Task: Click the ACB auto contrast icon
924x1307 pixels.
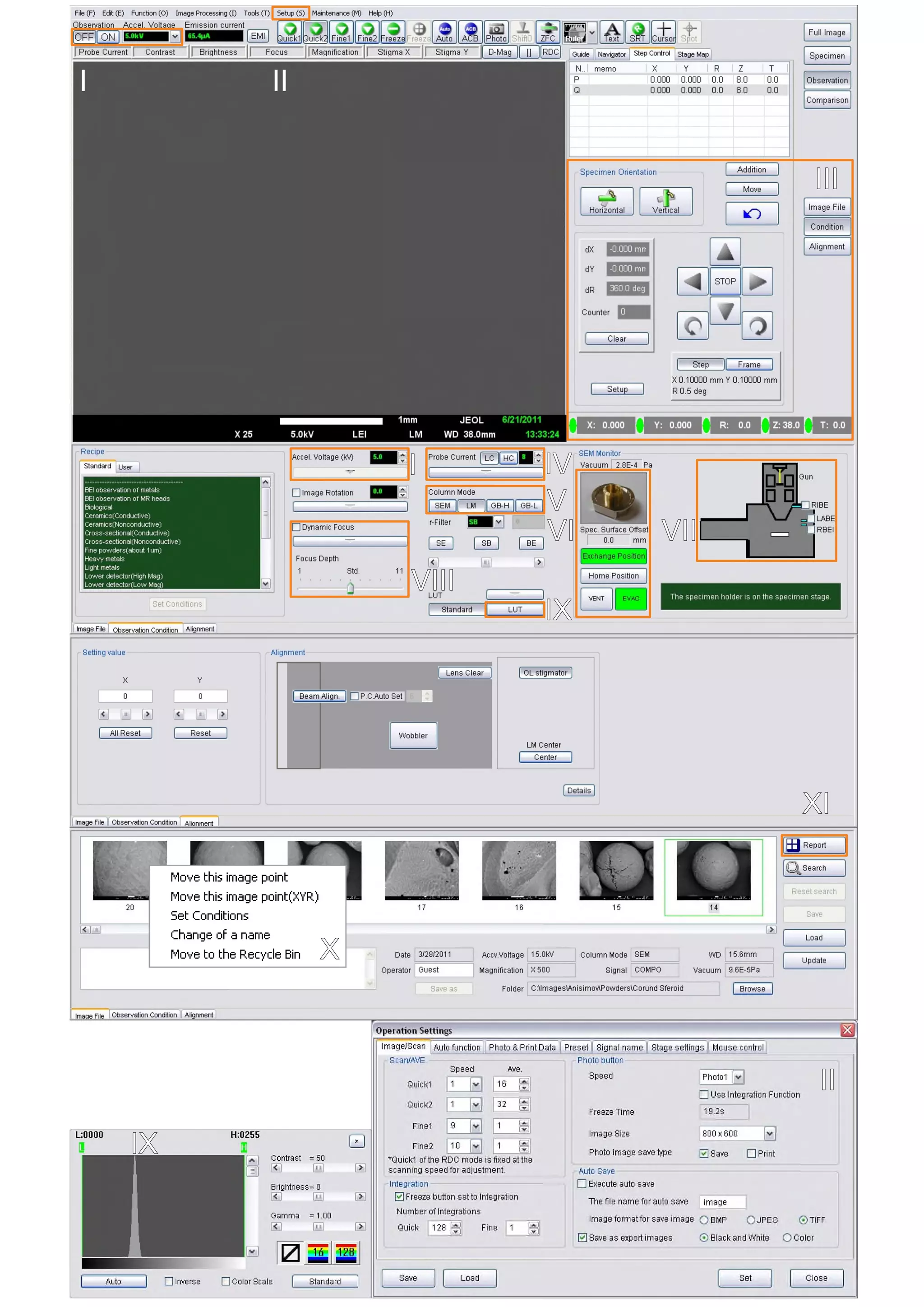Action: [470, 32]
